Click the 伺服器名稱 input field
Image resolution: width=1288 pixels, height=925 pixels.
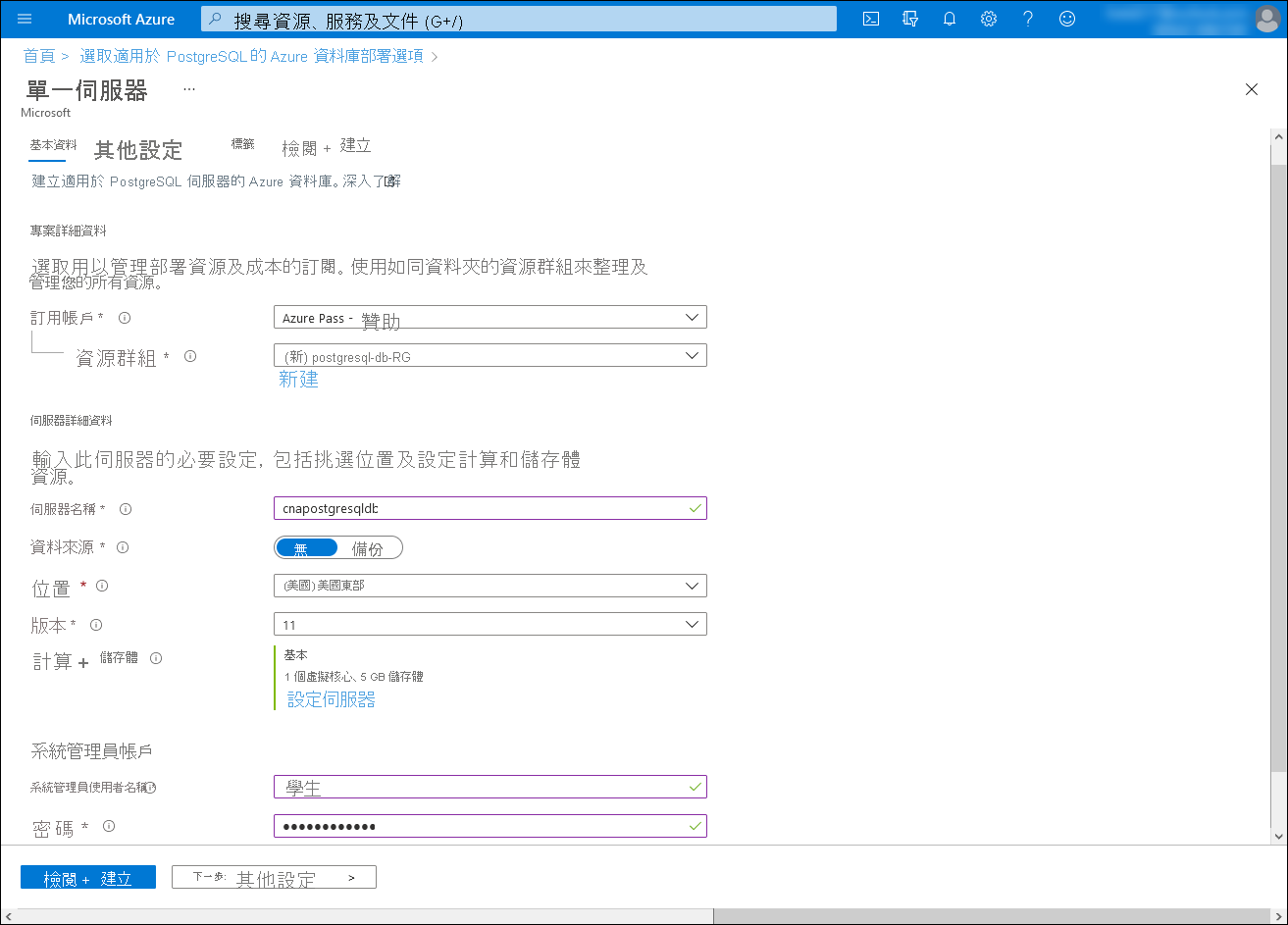click(490, 508)
